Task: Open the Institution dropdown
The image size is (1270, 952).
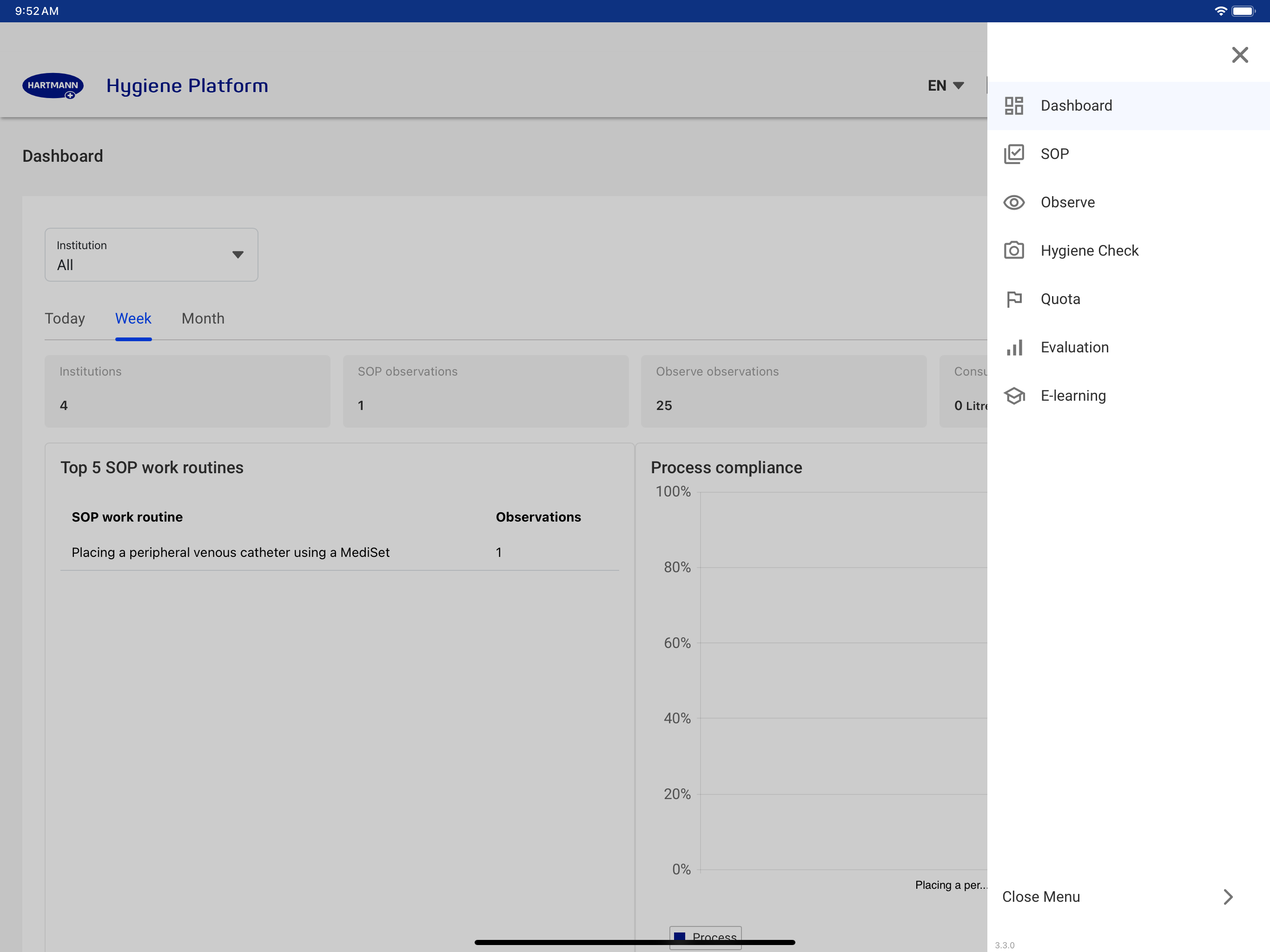Action: 152,255
